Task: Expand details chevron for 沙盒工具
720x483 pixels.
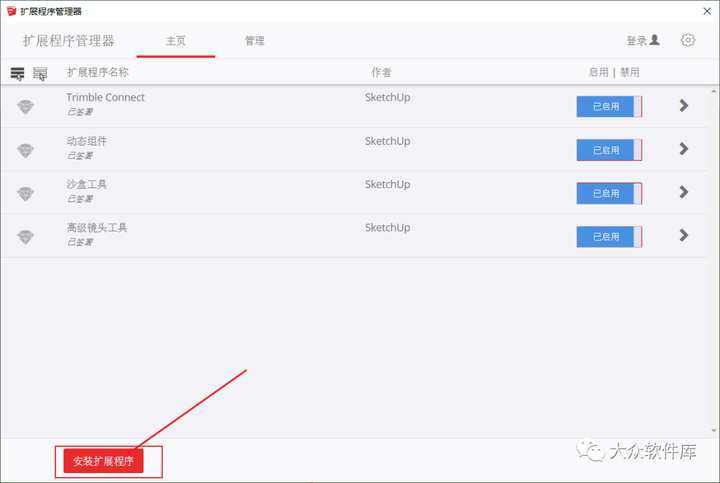Action: click(x=684, y=192)
